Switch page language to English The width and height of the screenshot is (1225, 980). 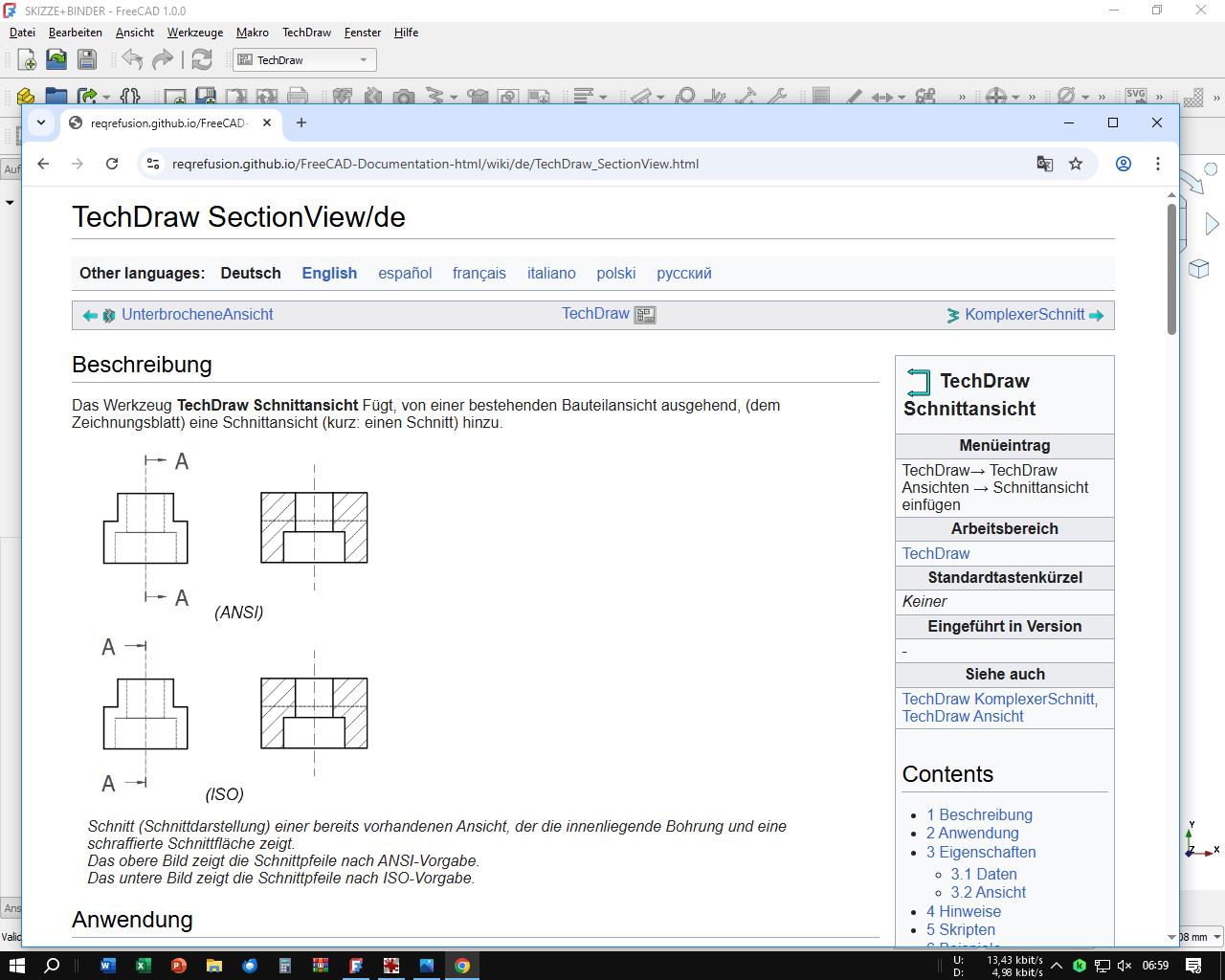[x=329, y=273]
